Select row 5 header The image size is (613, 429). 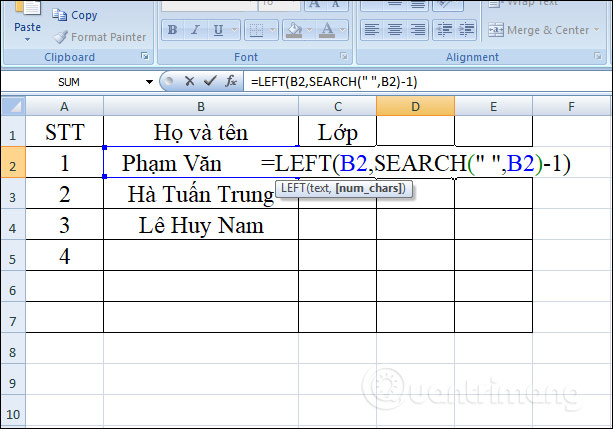pos(13,255)
